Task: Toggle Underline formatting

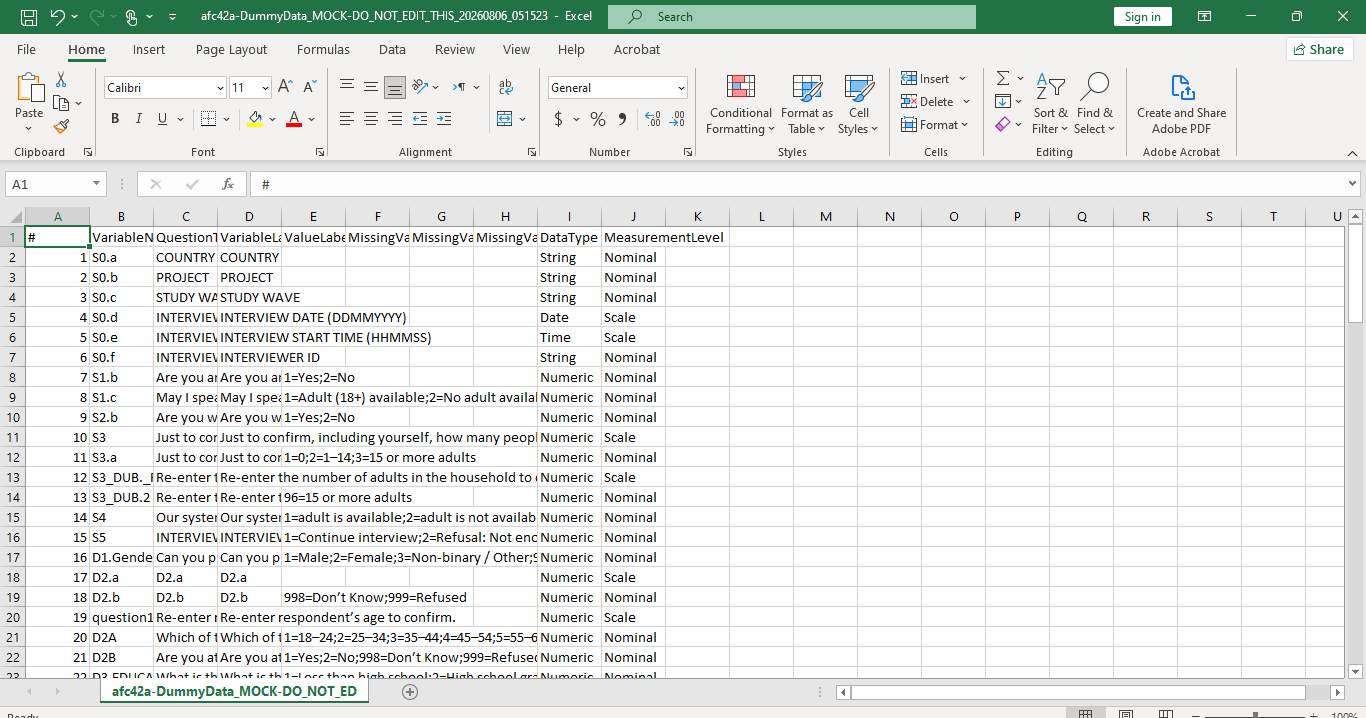Action: pyautogui.click(x=162, y=119)
